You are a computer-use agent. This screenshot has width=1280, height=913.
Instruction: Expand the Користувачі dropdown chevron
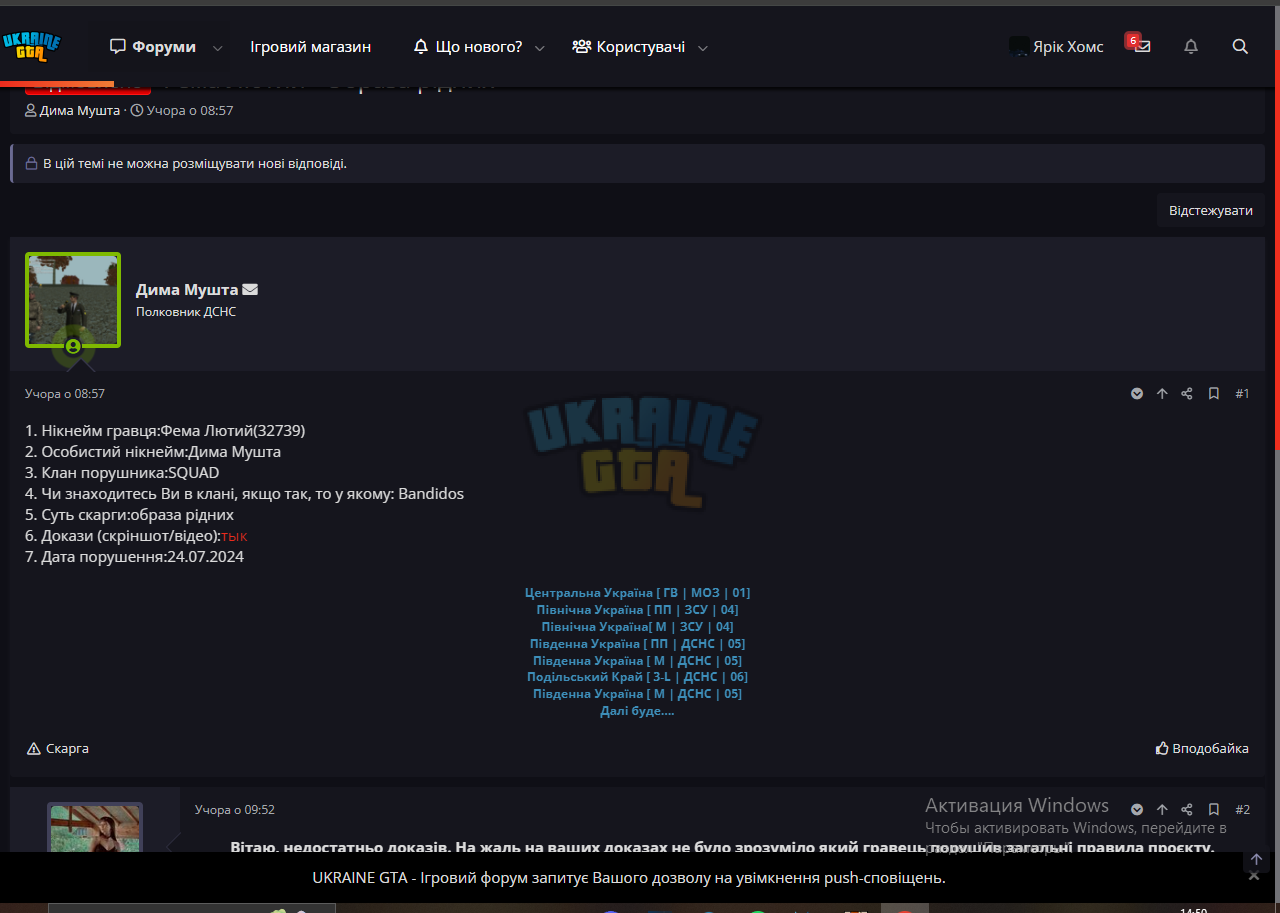pos(703,47)
